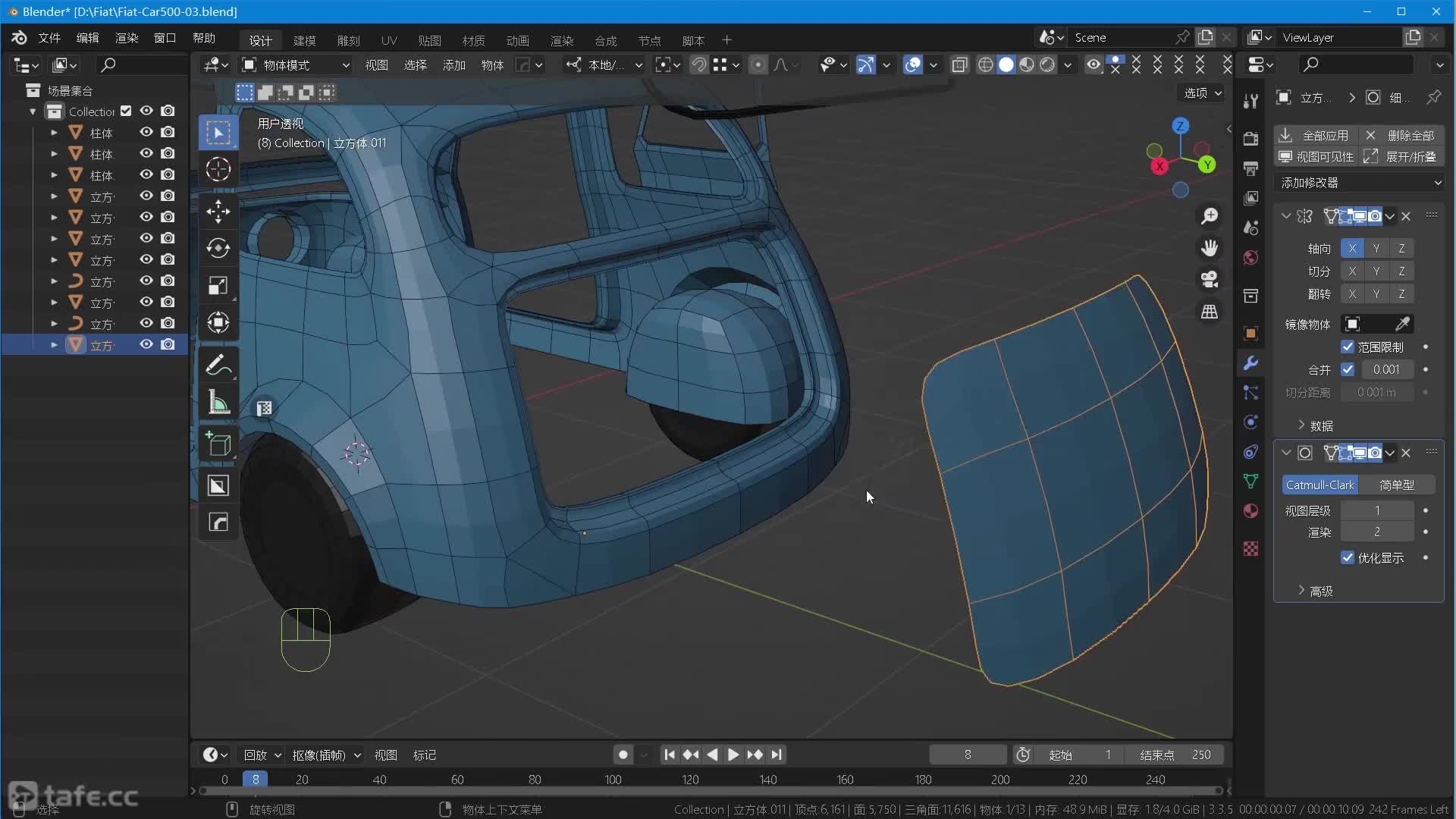Expand the 高级 section in Subdivision modifier
1456x819 pixels.
click(1316, 591)
